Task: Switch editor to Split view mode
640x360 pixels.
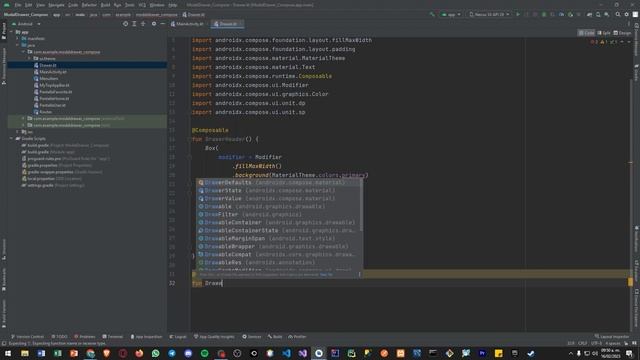Action: 604,33
